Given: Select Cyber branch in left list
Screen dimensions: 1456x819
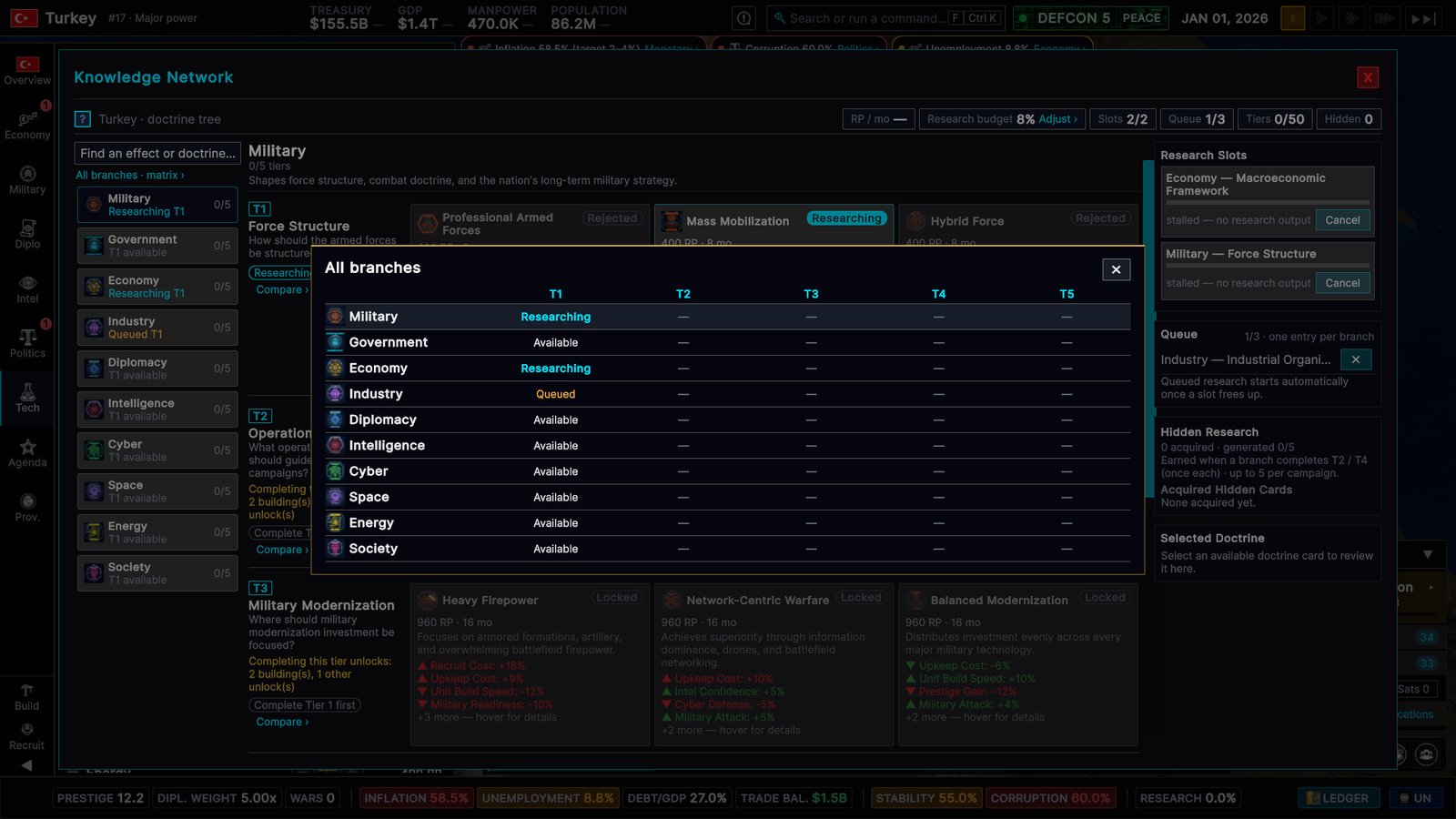Looking at the screenshot, I should tap(157, 450).
